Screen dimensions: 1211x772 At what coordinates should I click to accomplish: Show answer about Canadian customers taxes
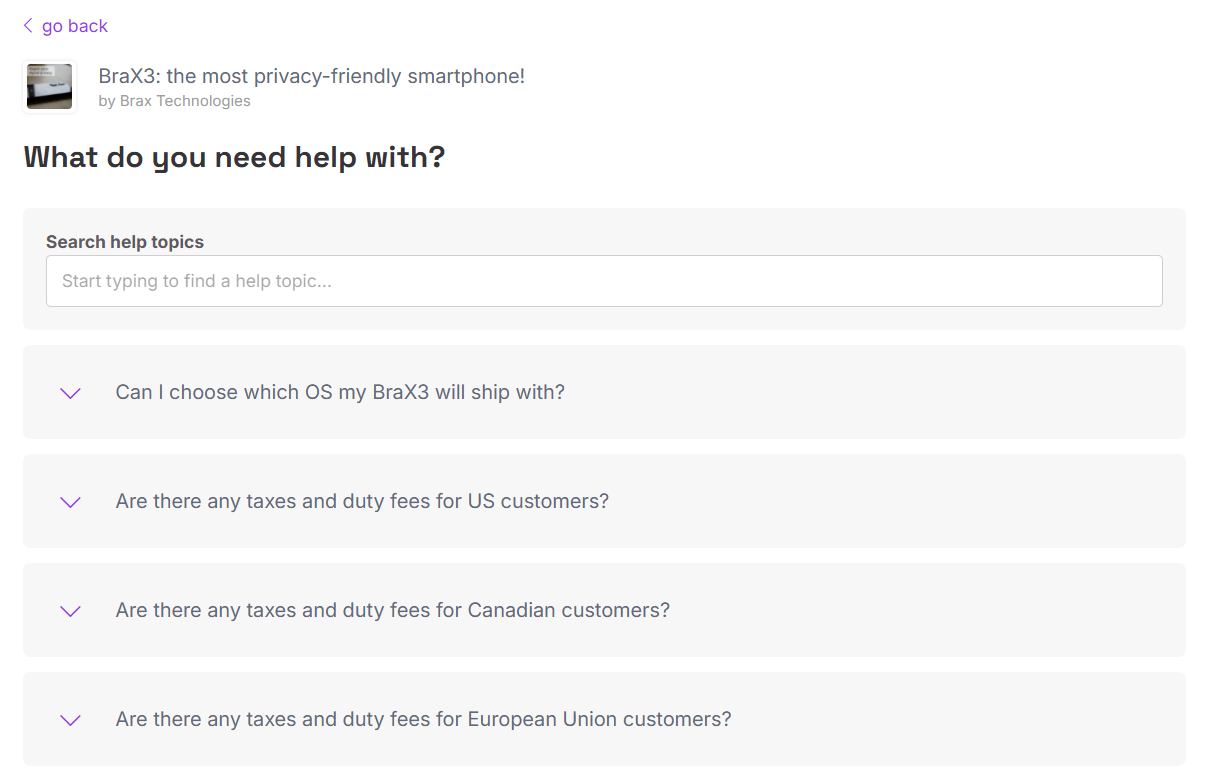(x=392, y=611)
